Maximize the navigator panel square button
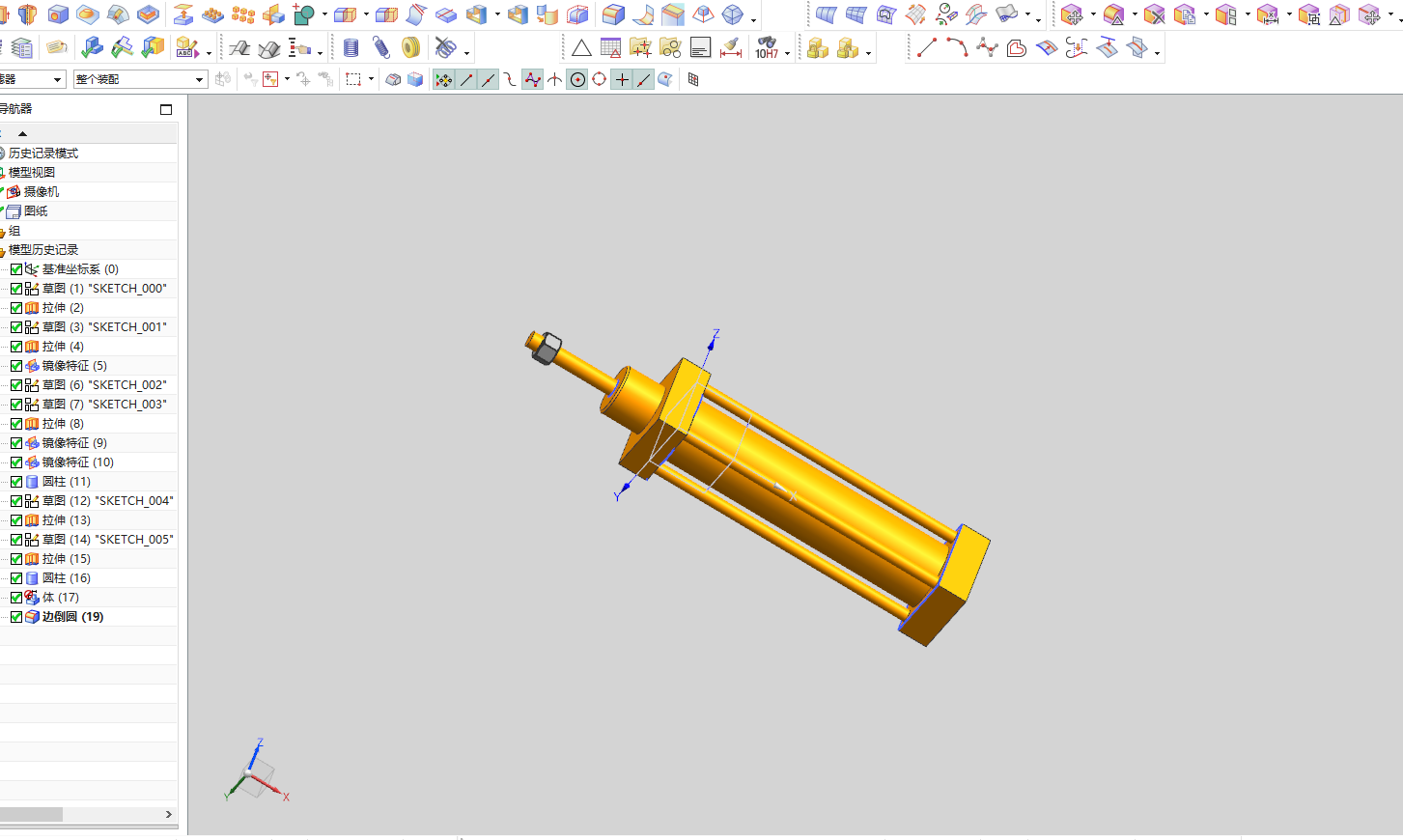This screenshot has width=1403, height=840. pyautogui.click(x=166, y=109)
